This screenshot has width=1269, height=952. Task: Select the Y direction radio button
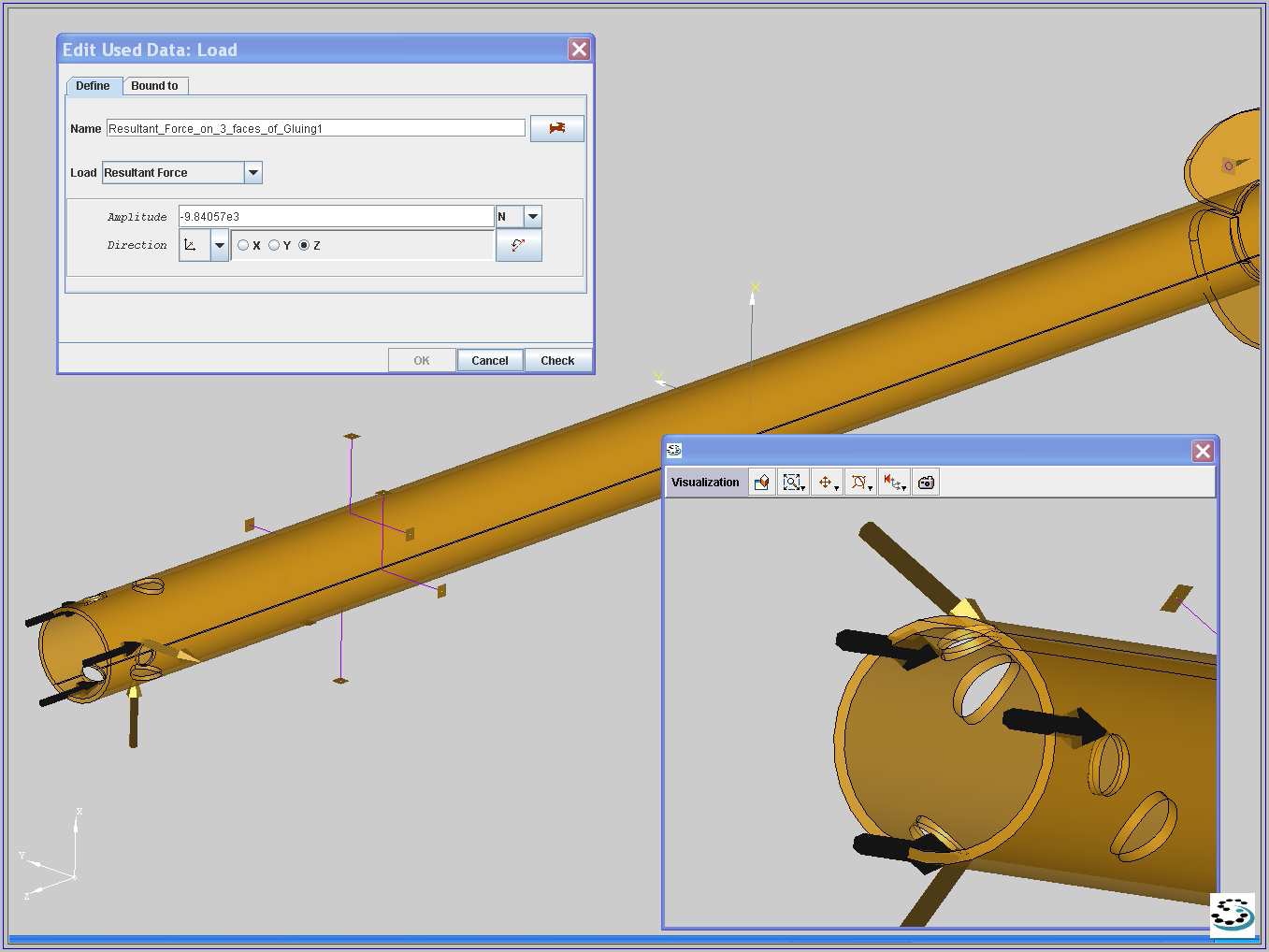tap(274, 245)
